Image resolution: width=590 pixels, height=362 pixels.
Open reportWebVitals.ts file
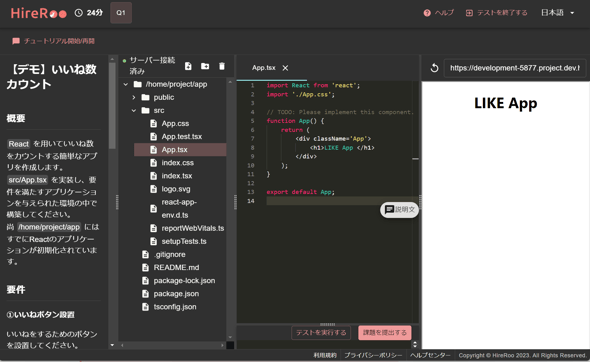pyautogui.click(x=193, y=228)
